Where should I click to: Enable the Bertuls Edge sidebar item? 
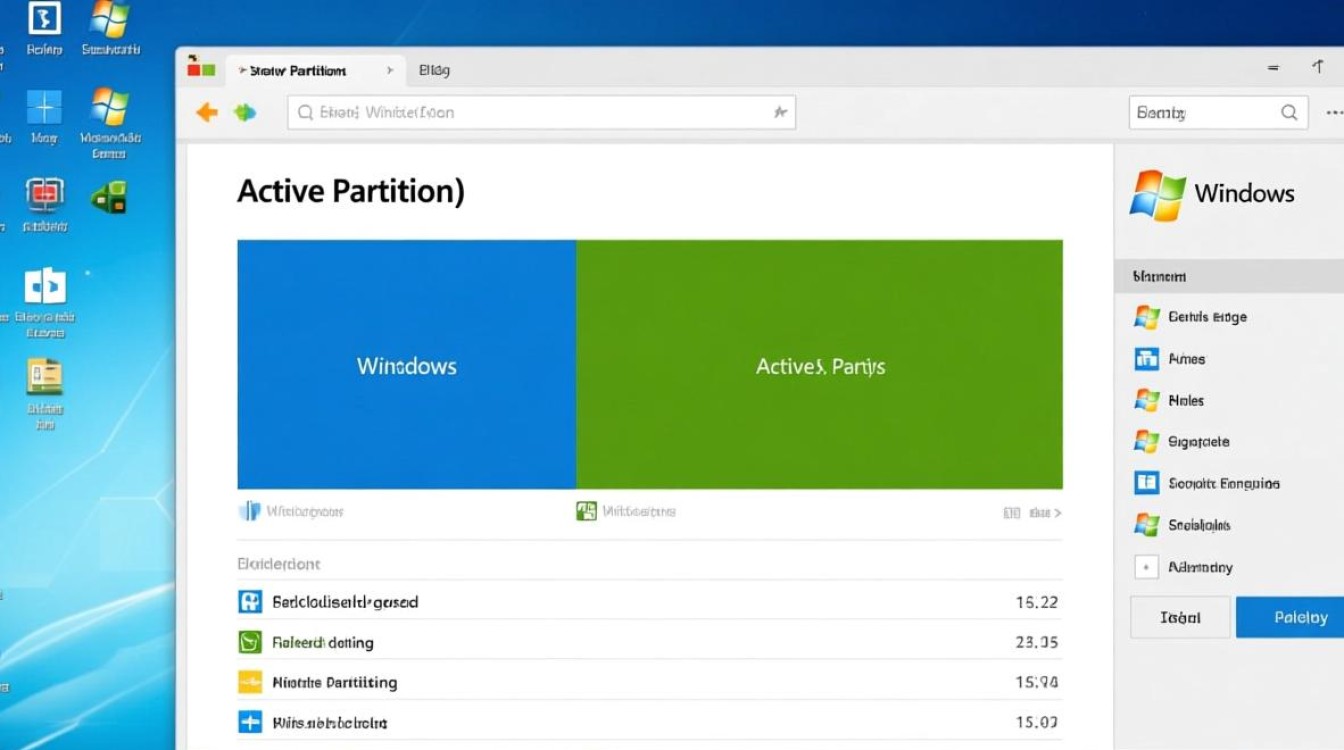pos(1147,317)
